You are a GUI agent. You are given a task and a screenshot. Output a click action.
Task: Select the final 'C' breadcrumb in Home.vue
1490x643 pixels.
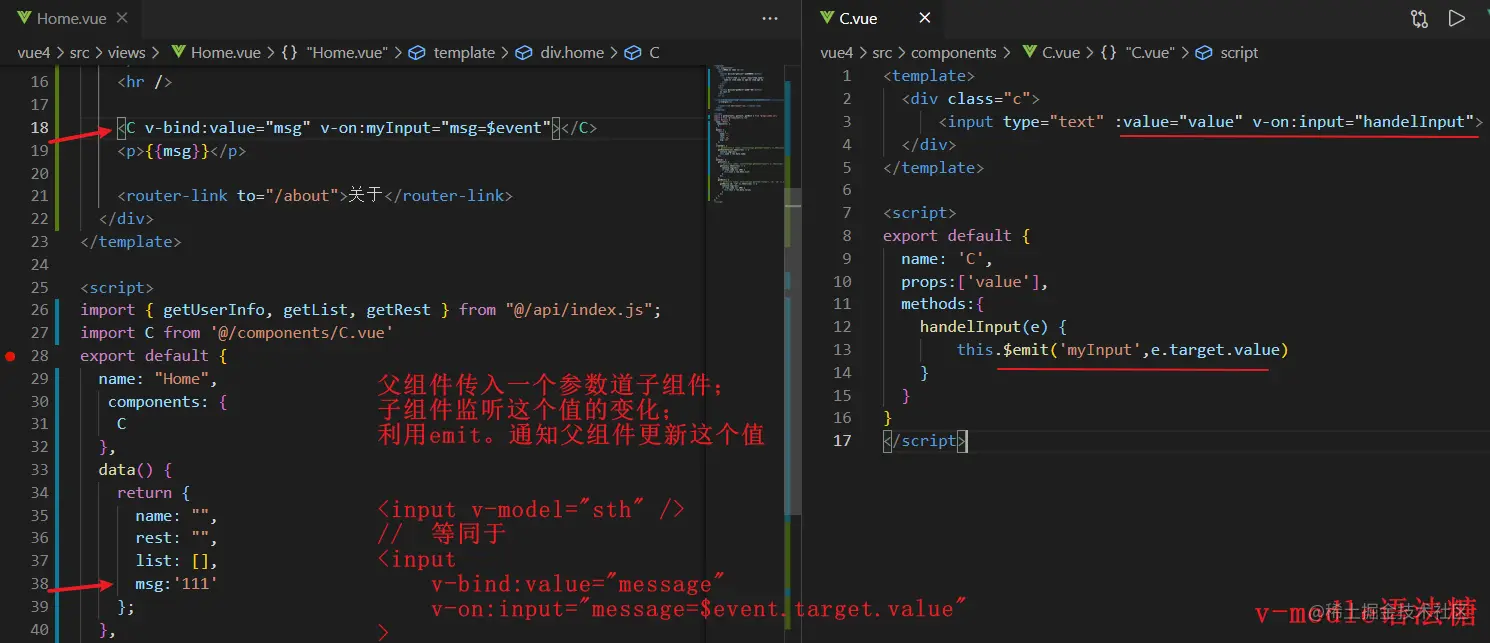click(x=654, y=53)
